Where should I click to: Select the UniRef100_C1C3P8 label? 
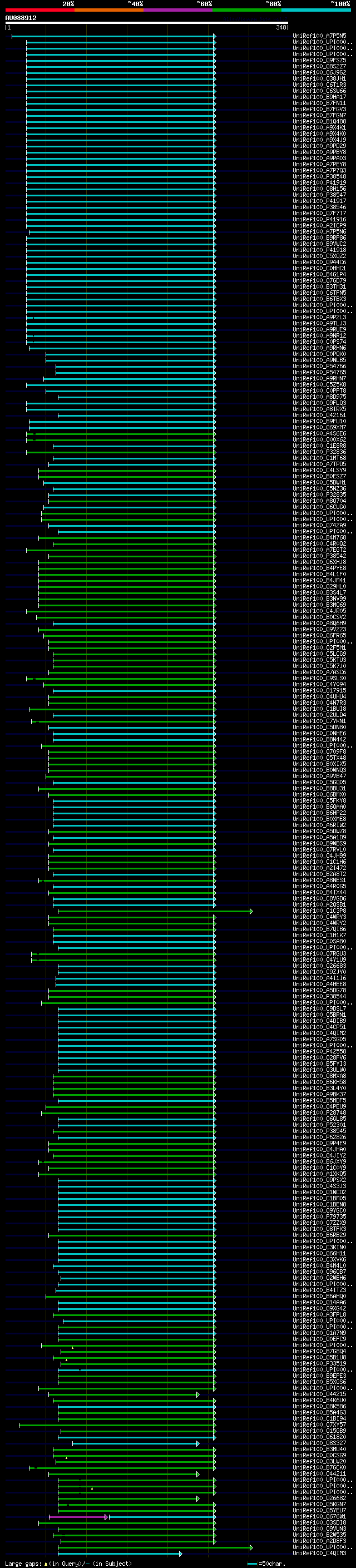319,911
